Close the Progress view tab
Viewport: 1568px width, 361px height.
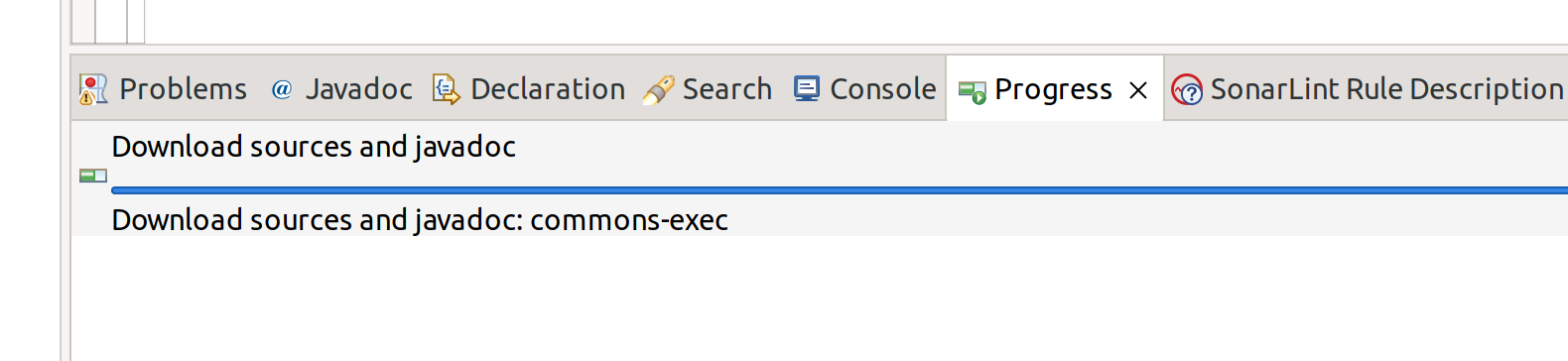(1138, 90)
